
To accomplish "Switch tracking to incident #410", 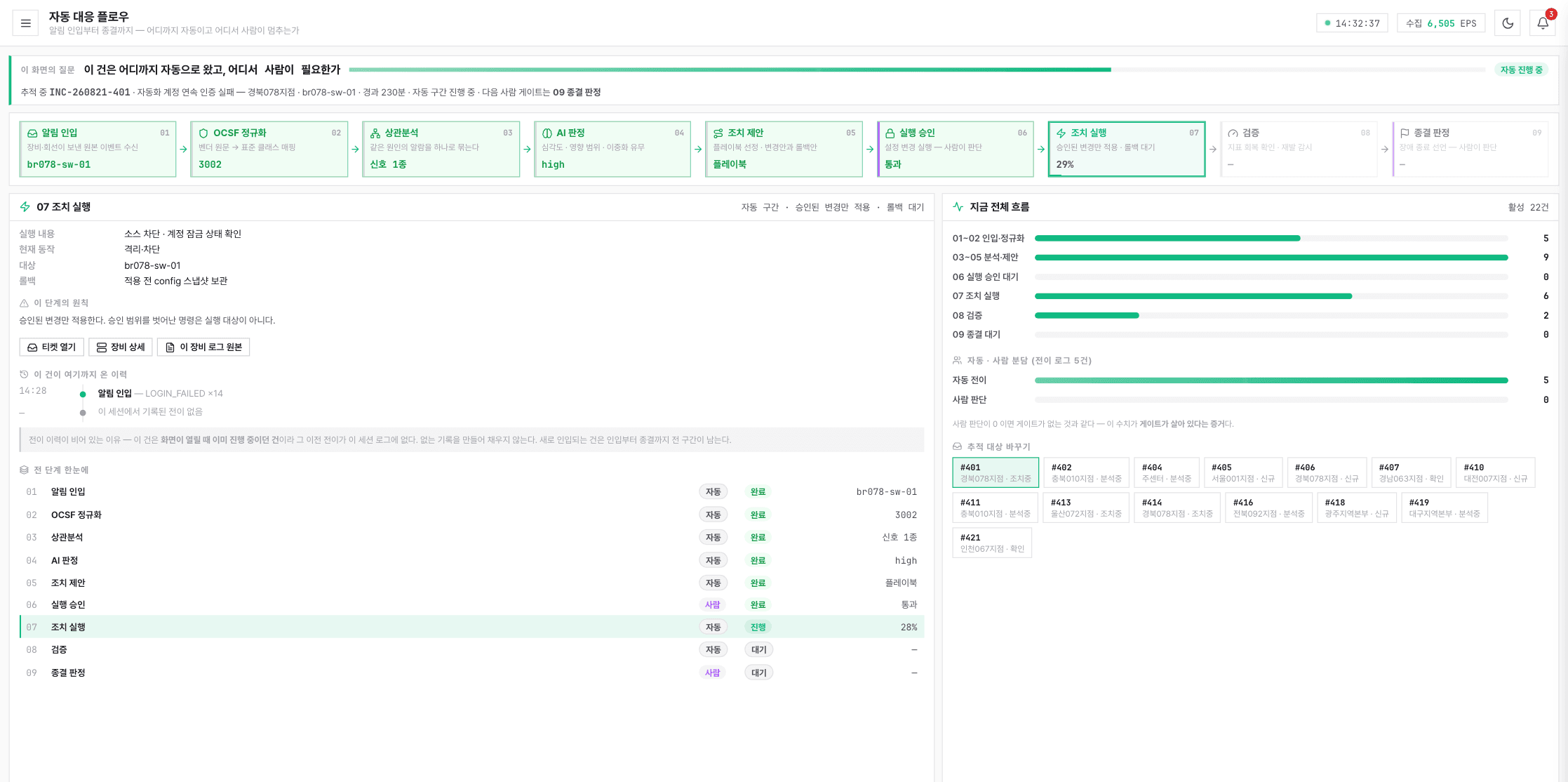I will 1496,472.
